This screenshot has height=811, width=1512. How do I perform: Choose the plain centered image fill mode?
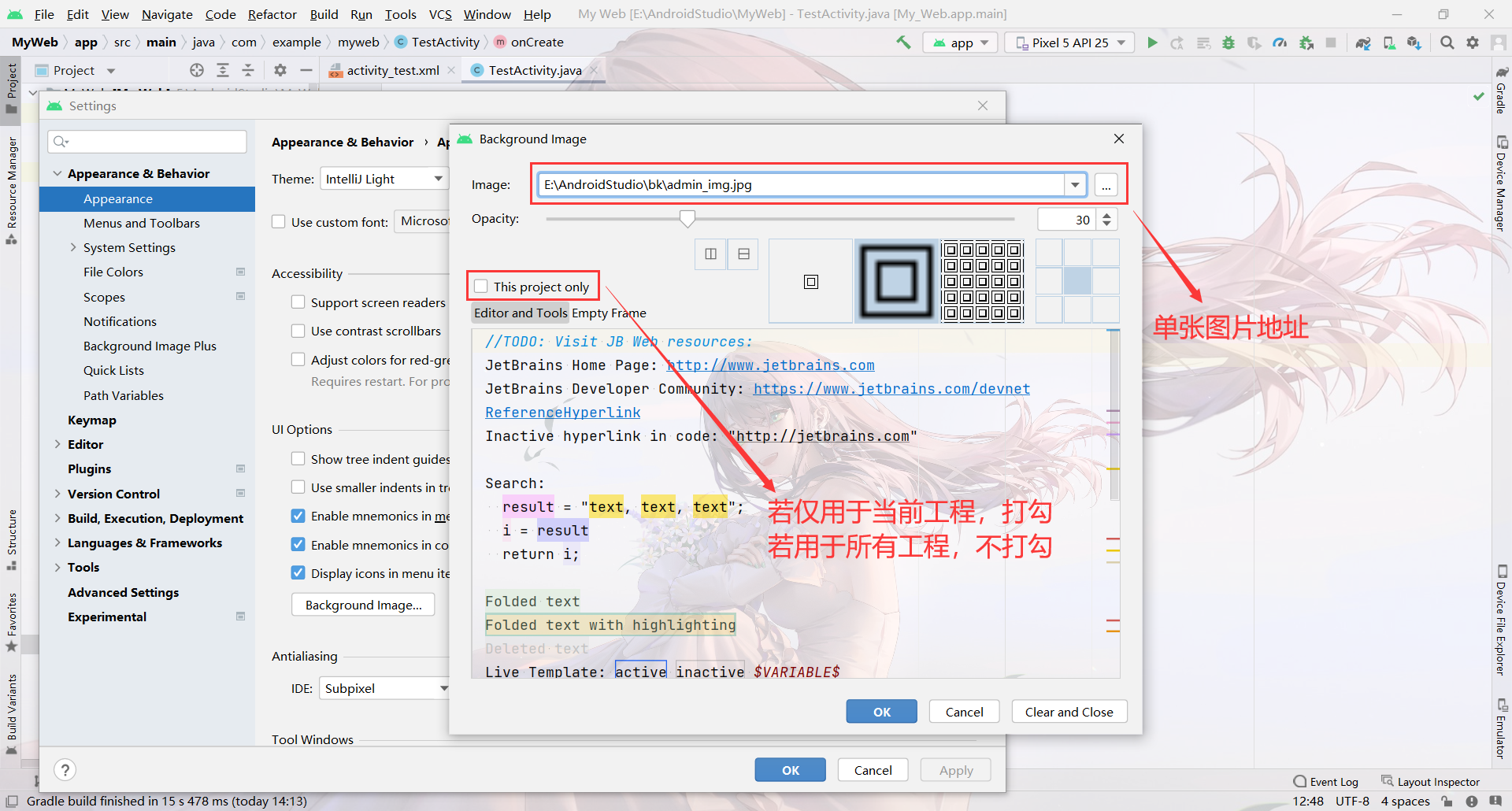[x=811, y=281]
